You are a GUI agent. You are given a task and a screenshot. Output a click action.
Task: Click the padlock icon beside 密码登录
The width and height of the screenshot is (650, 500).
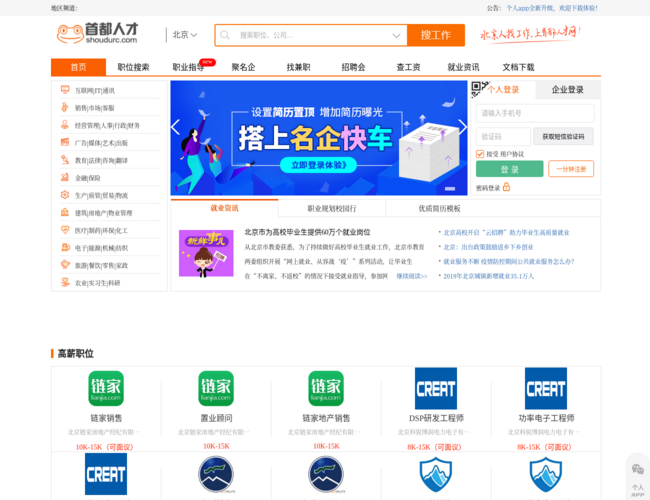[x=506, y=187]
